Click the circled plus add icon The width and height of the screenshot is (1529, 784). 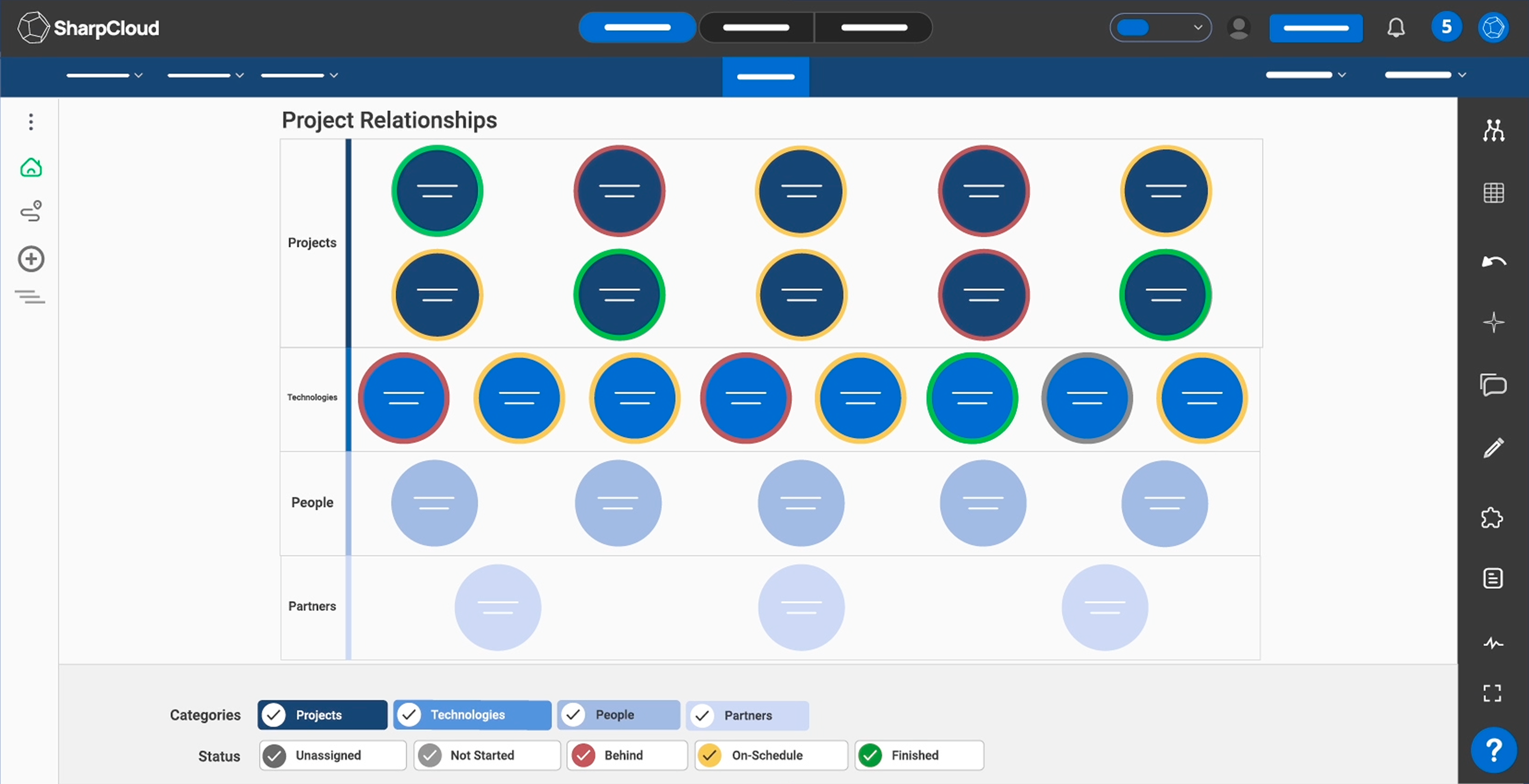pos(31,259)
